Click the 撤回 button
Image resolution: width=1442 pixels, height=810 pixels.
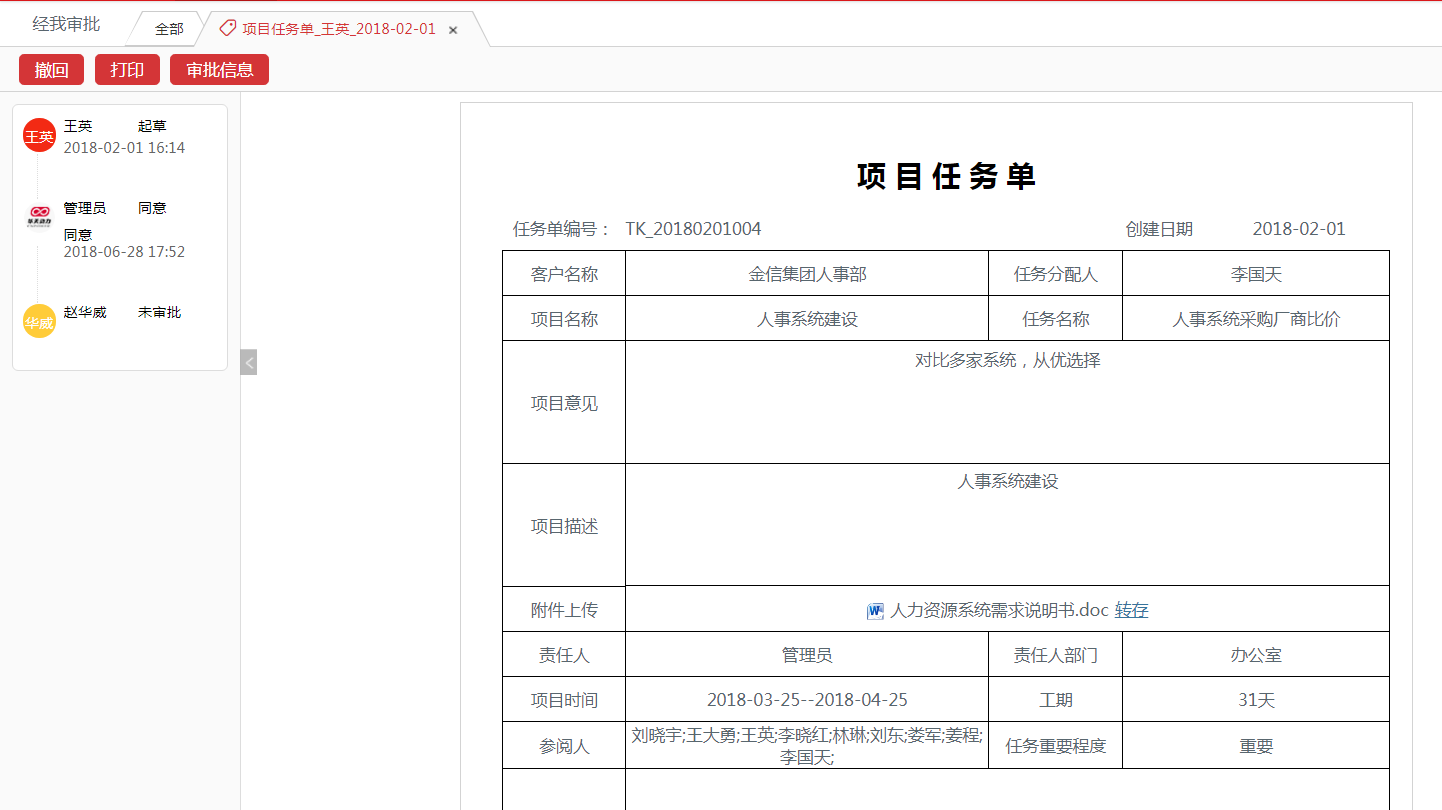(50, 69)
